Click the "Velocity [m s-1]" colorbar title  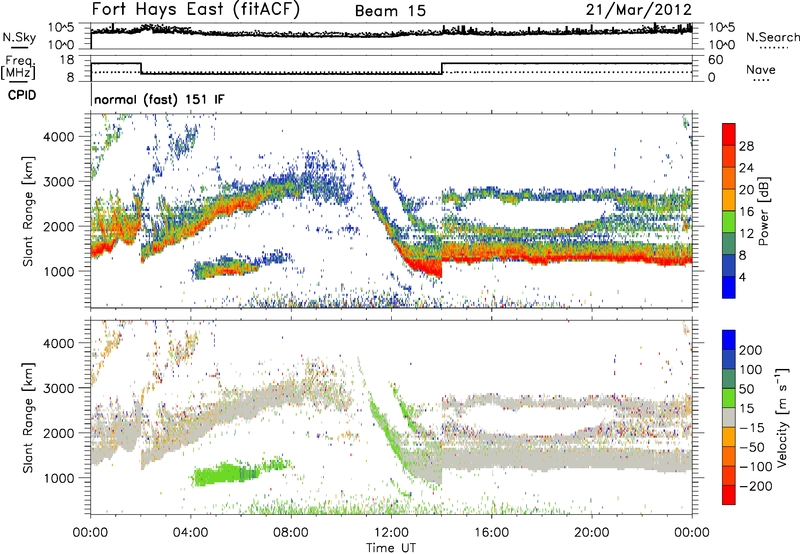[x=782, y=417]
